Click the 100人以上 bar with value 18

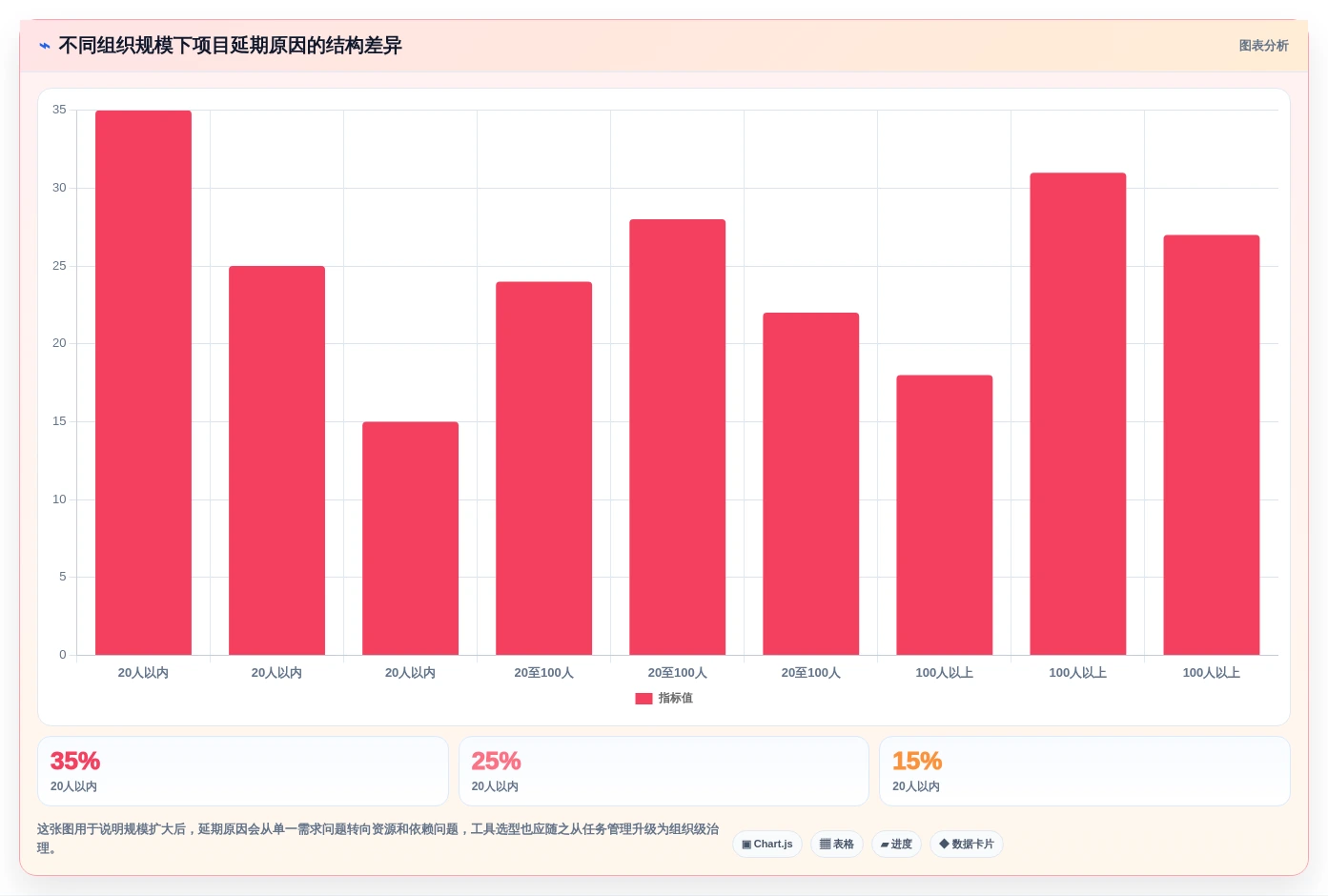[x=944, y=515]
